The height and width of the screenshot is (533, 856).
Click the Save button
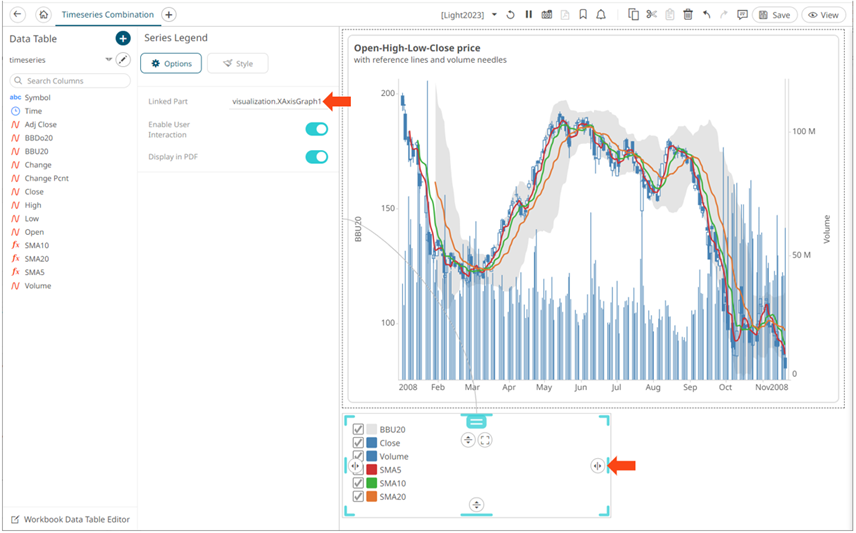[774, 15]
